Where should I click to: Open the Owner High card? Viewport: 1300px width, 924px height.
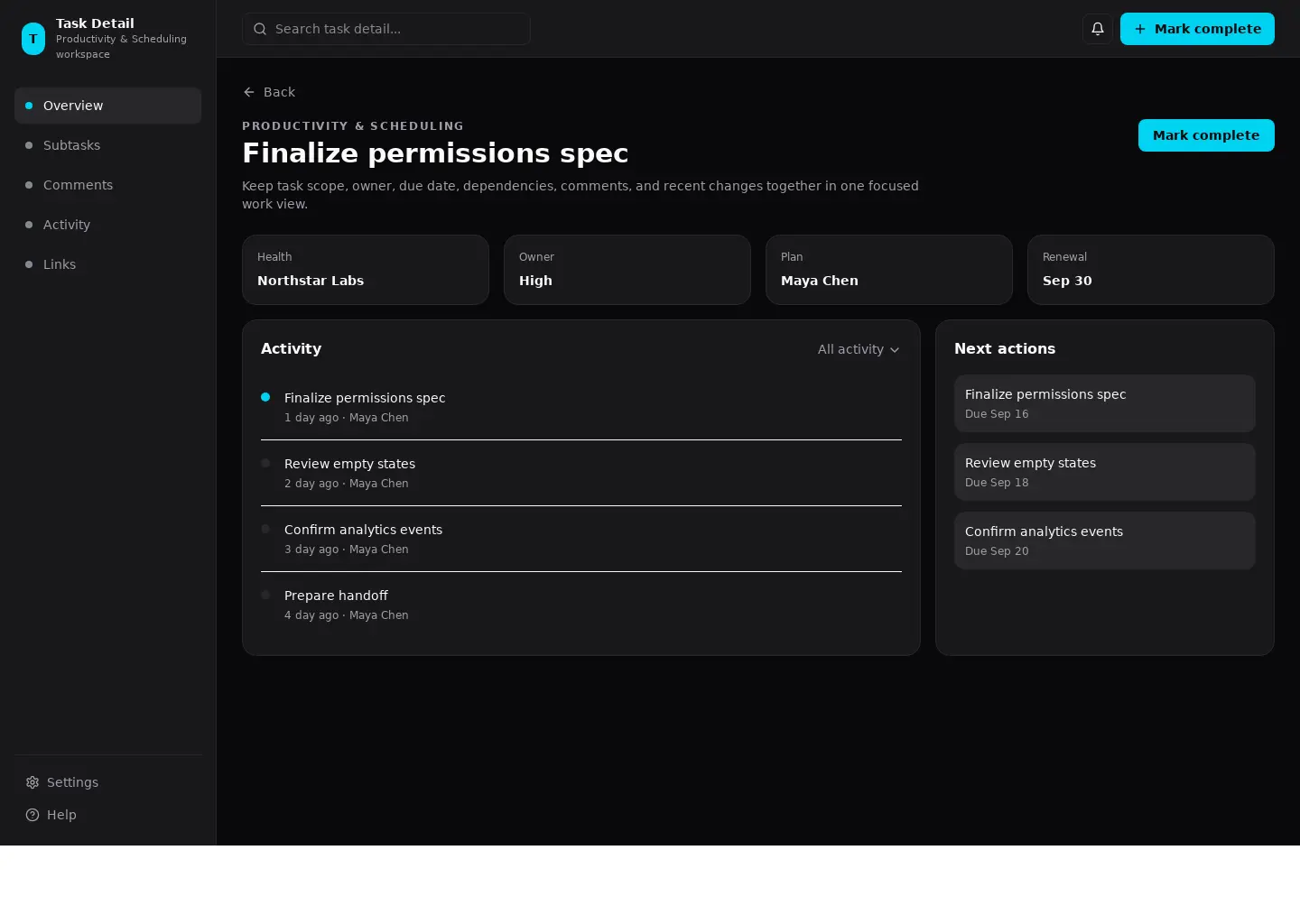627,270
